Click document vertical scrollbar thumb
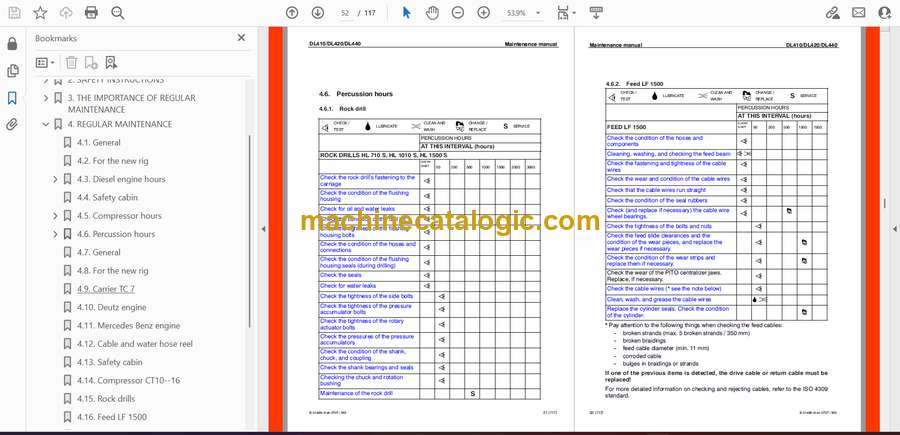 (x=885, y=204)
